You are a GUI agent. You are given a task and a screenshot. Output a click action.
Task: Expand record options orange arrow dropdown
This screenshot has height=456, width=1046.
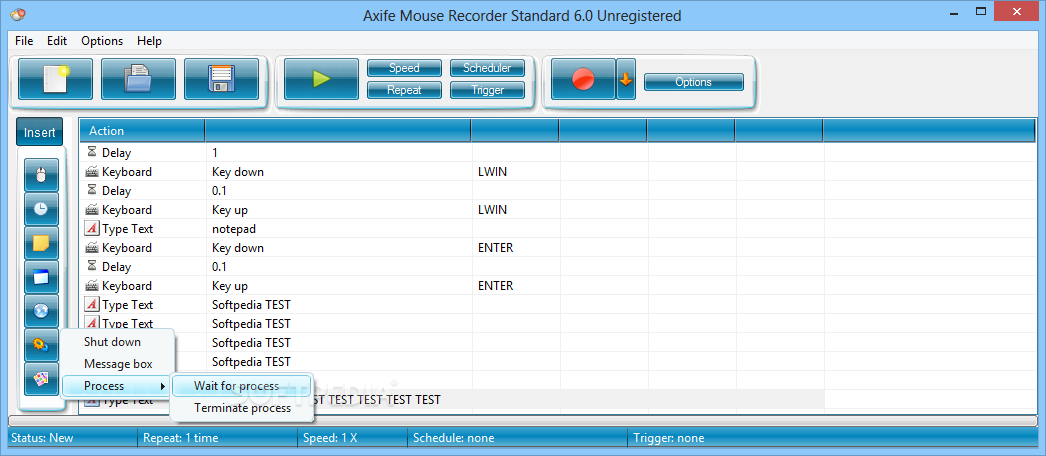626,79
